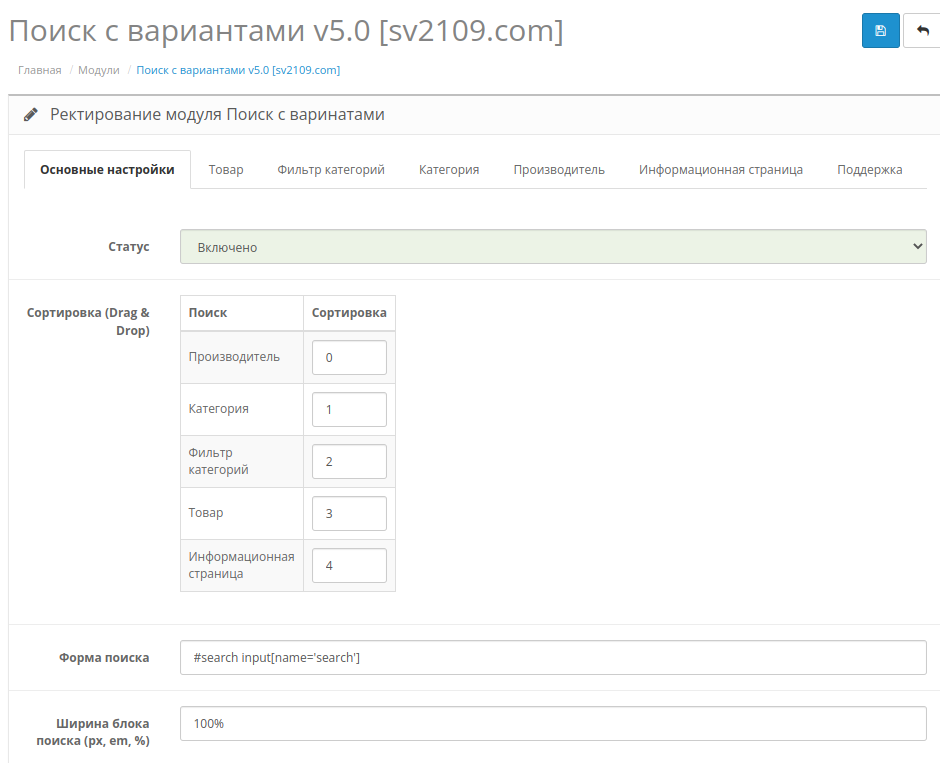Focus the Фильтр категорий sort order field
Image resolution: width=940 pixels, height=763 pixels.
pos(350,462)
